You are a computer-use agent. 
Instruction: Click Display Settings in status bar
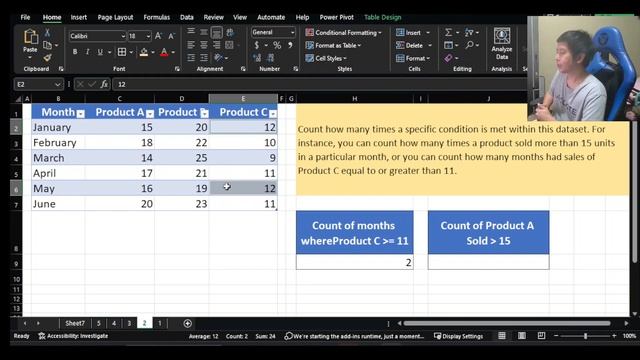click(x=458, y=336)
